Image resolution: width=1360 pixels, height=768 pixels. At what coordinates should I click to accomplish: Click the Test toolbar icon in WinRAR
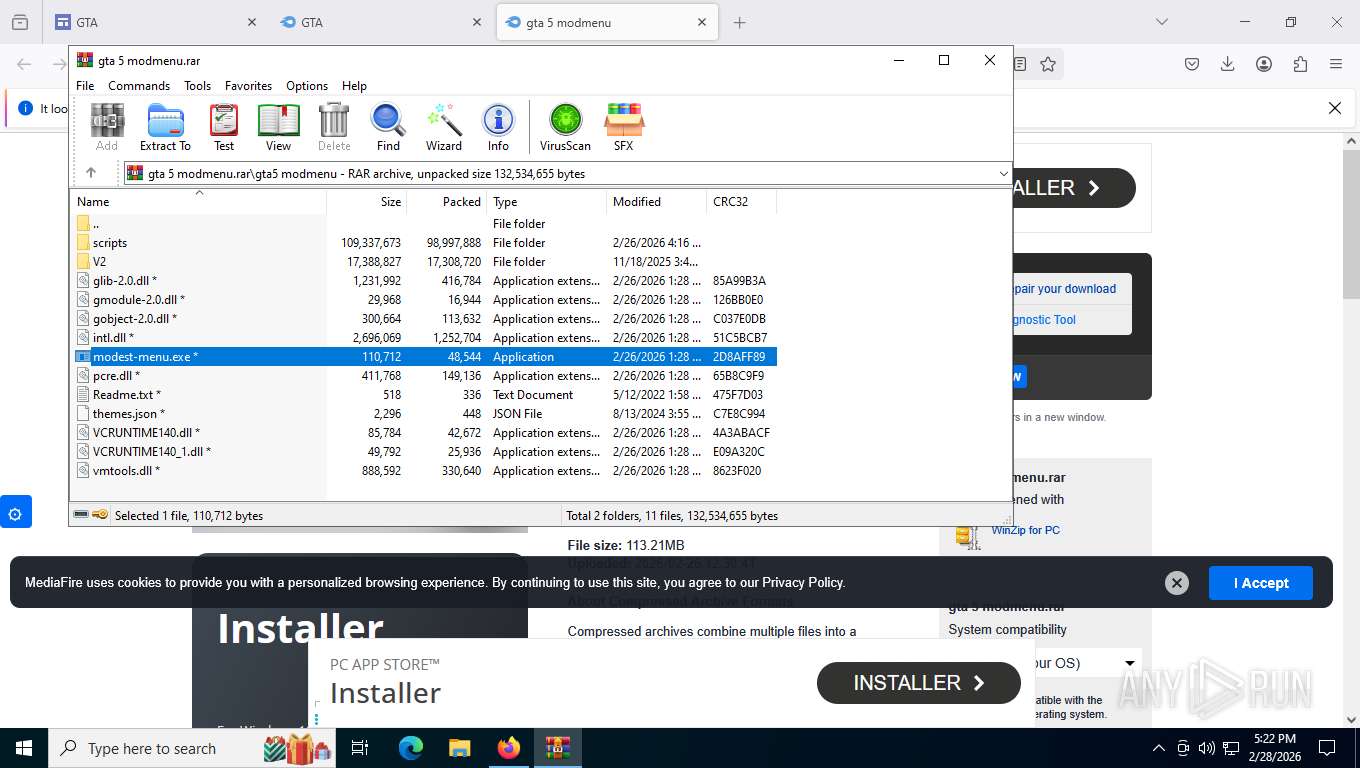coord(224,127)
